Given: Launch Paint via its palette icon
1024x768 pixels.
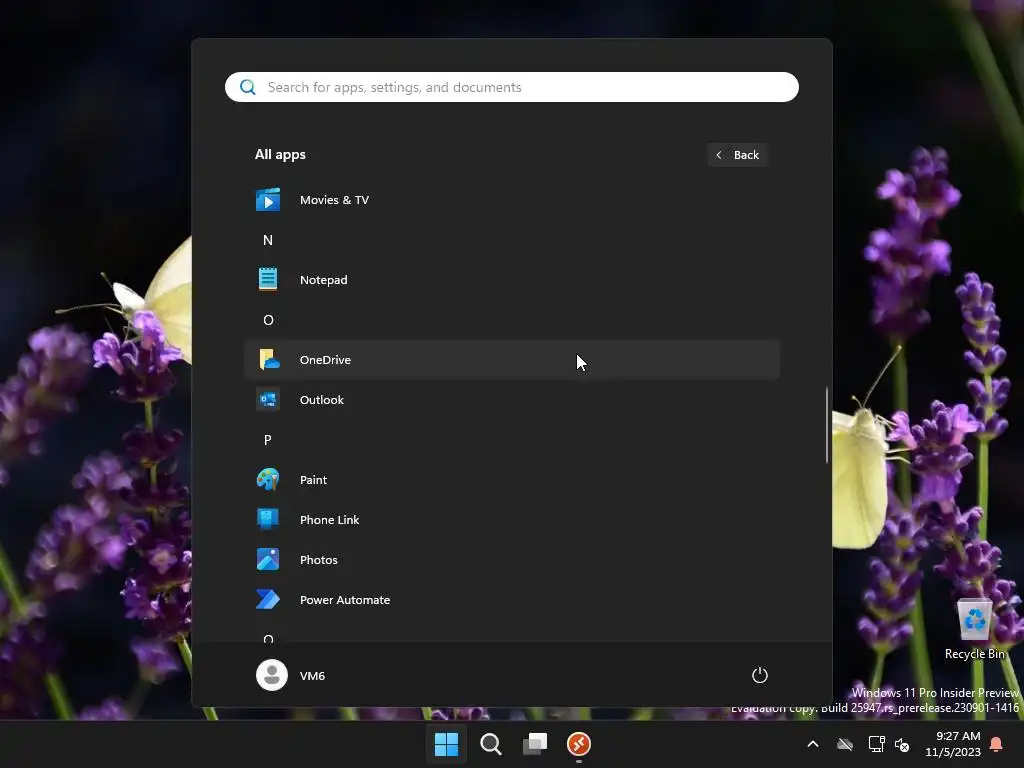Looking at the screenshot, I should [x=268, y=479].
